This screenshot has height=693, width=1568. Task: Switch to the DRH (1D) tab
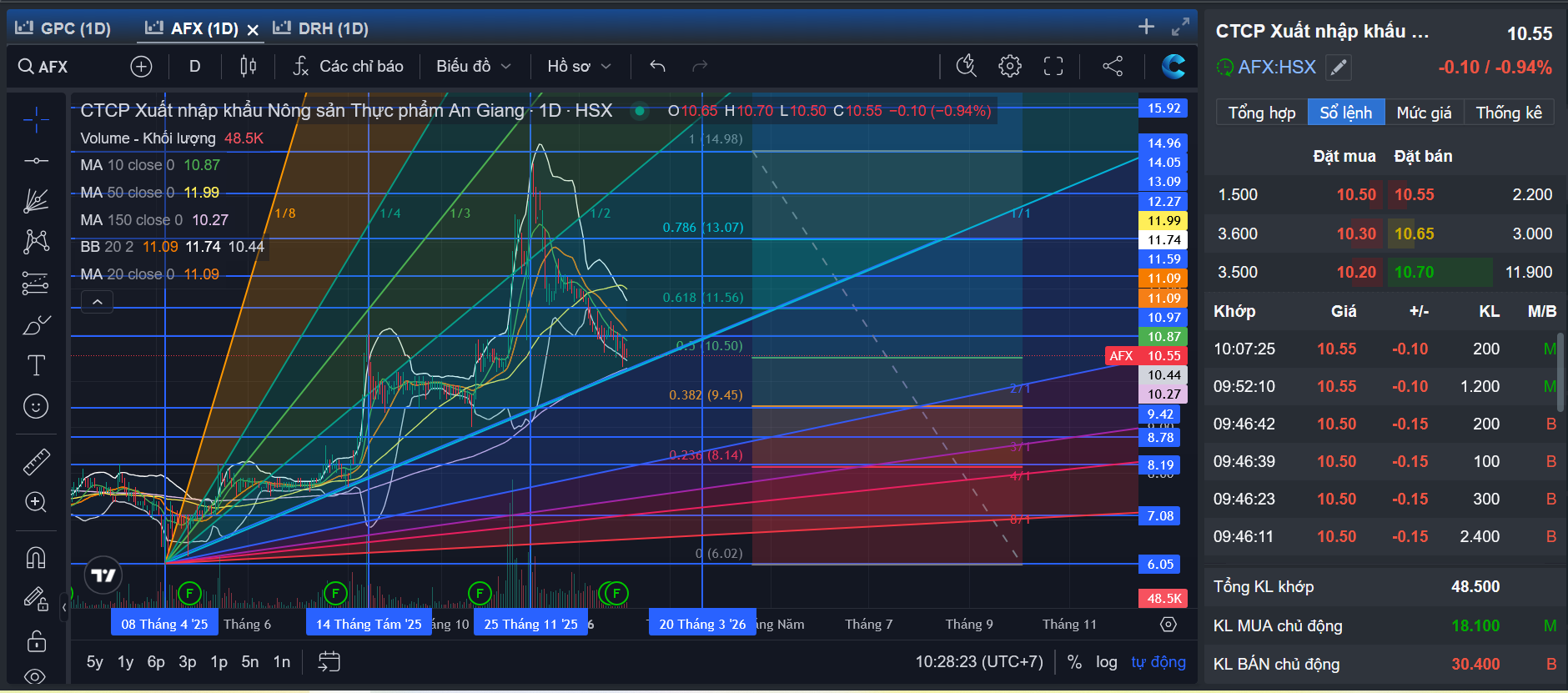click(321, 28)
